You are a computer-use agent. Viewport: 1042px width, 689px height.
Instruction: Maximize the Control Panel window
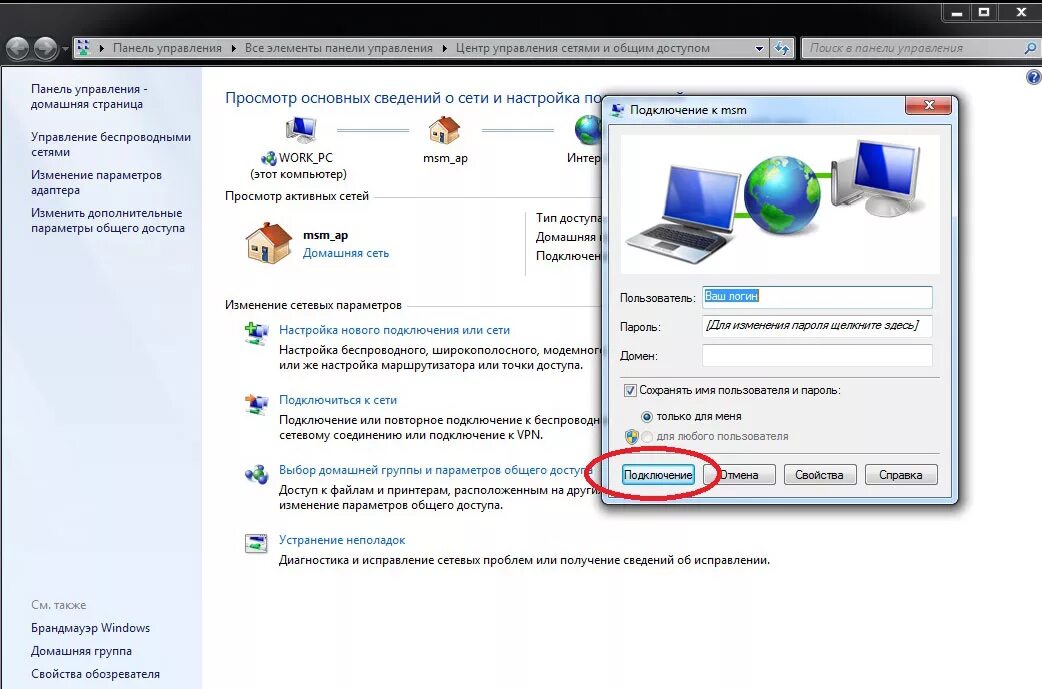[984, 13]
